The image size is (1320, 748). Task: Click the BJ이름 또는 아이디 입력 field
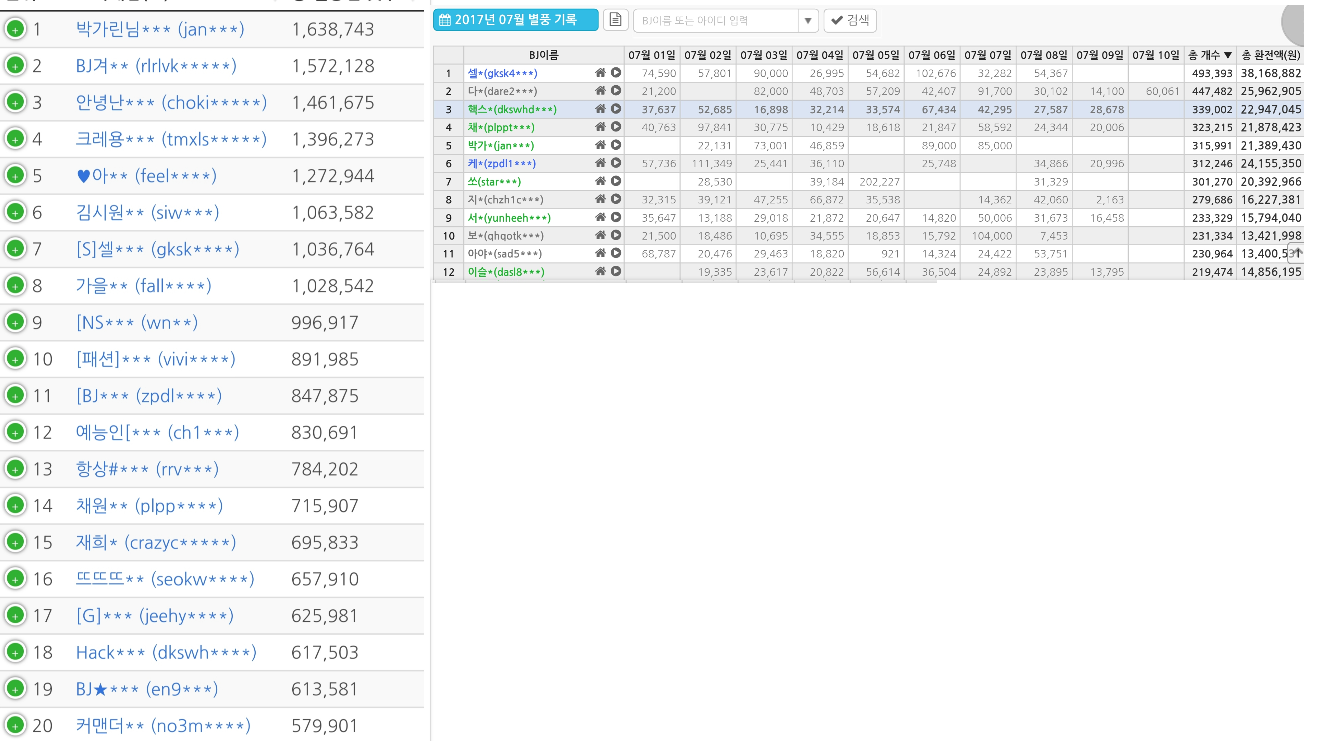tap(716, 20)
